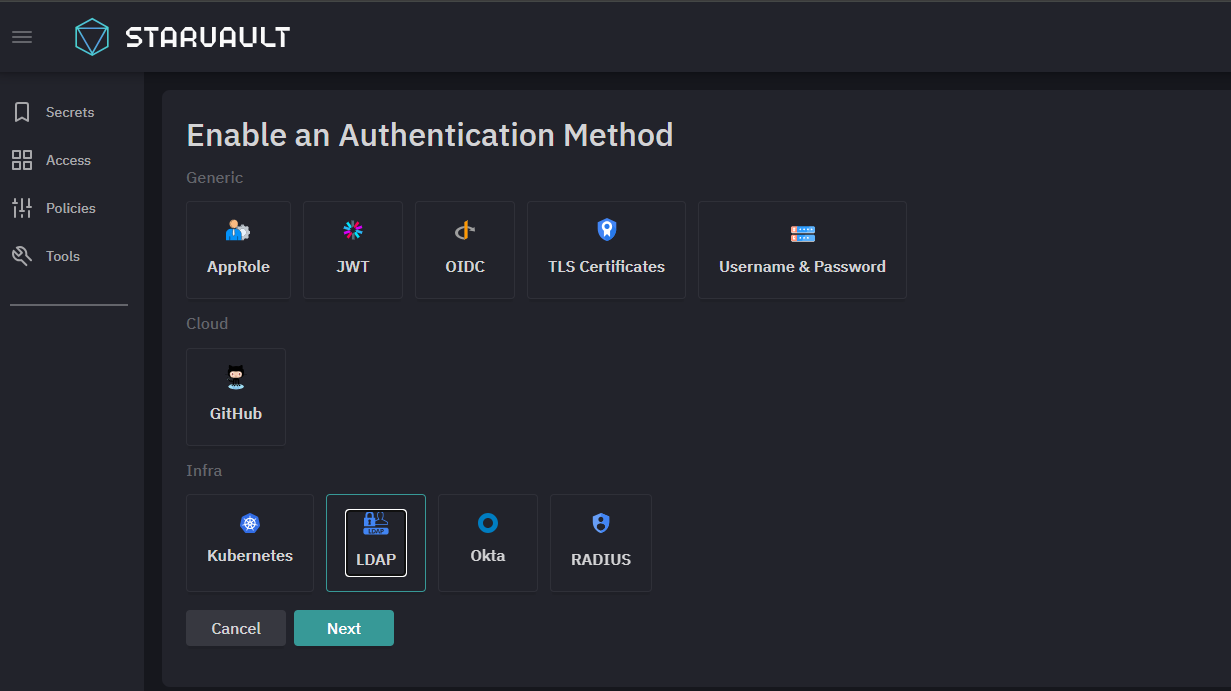Click the STARVAULT wordmark text
The width and height of the screenshot is (1231, 691).
(208, 38)
